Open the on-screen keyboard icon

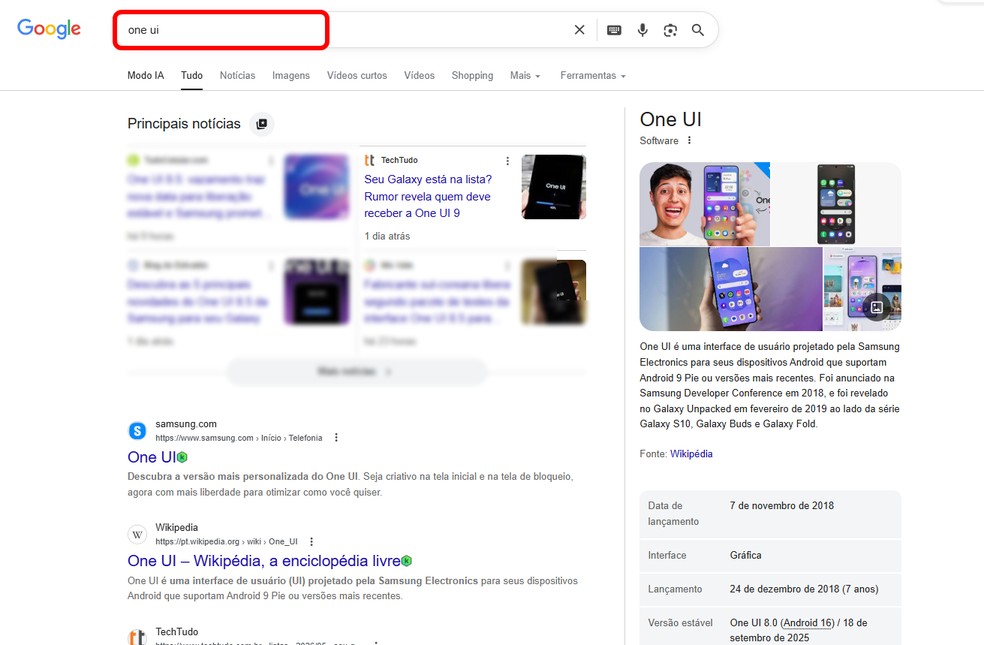pyautogui.click(x=614, y=30)
